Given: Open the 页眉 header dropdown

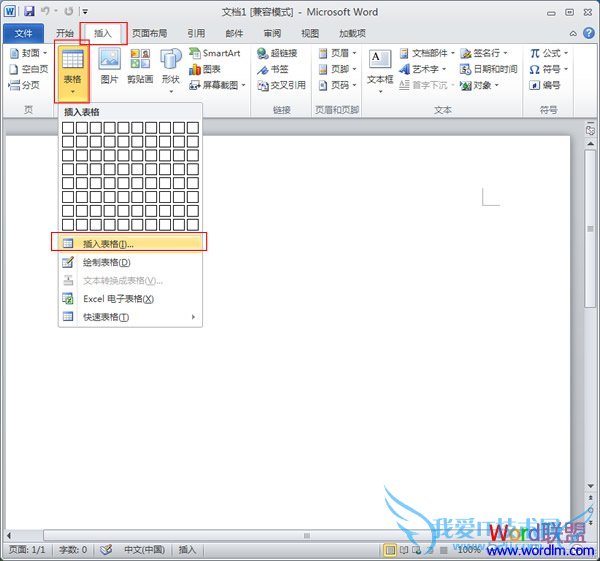Looking at the screenshot, I should click(x=338, y=53).
